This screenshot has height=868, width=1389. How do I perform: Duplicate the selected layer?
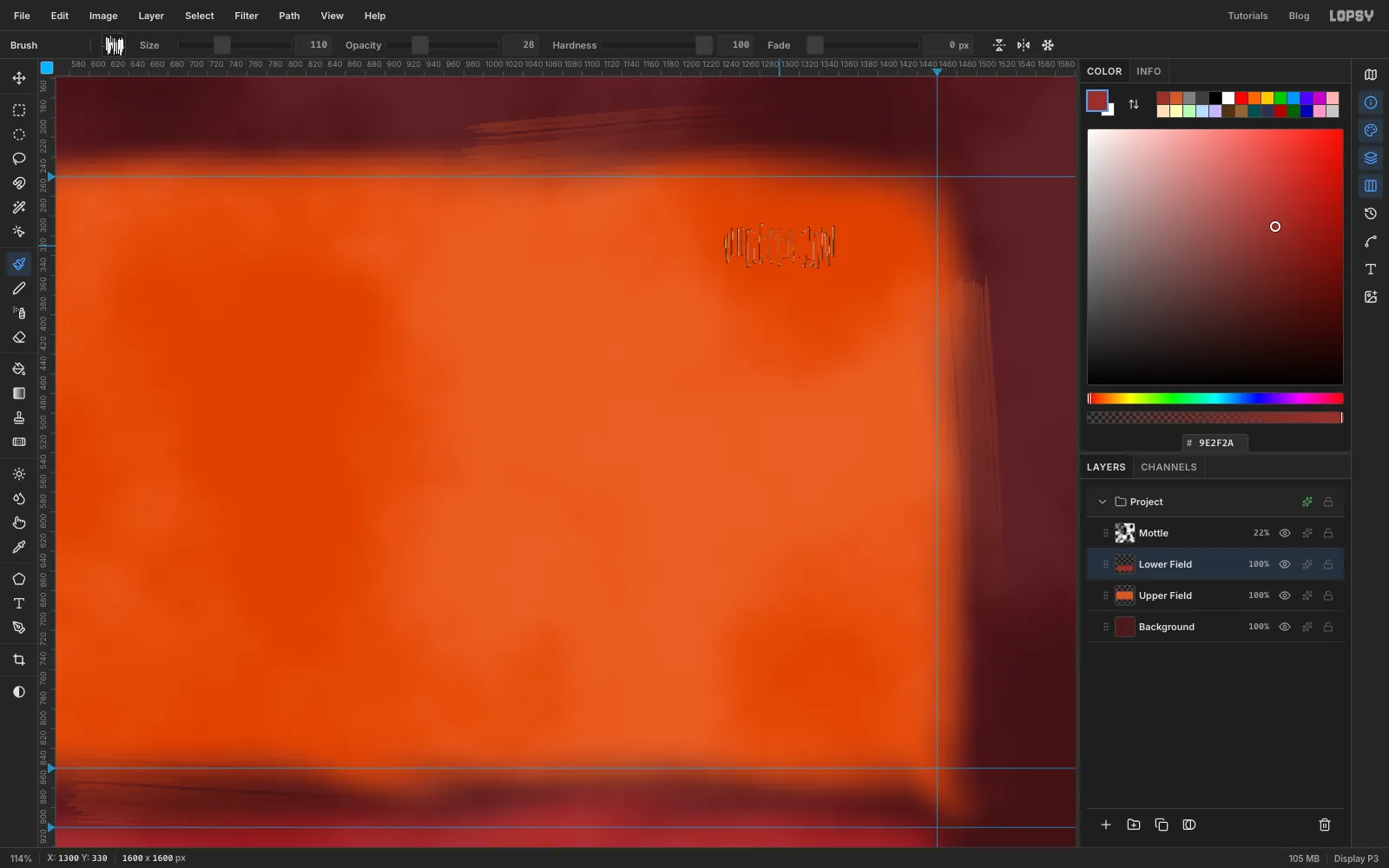click(x=1162, y=825)
